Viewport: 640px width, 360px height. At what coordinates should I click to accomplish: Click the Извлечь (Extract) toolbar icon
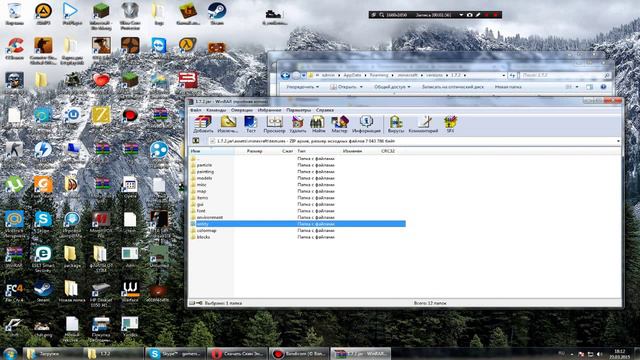(228, 124)
